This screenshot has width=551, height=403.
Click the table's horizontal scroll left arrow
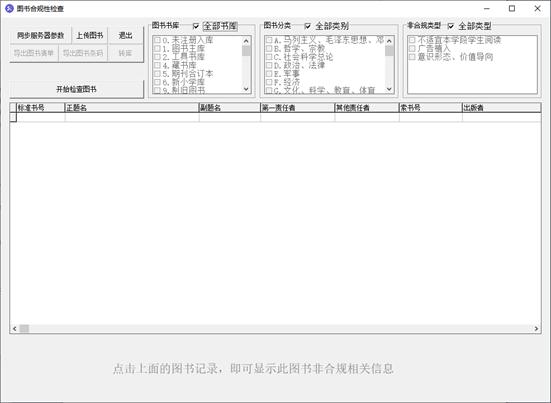pyautogui.click(x=14, y=329)
